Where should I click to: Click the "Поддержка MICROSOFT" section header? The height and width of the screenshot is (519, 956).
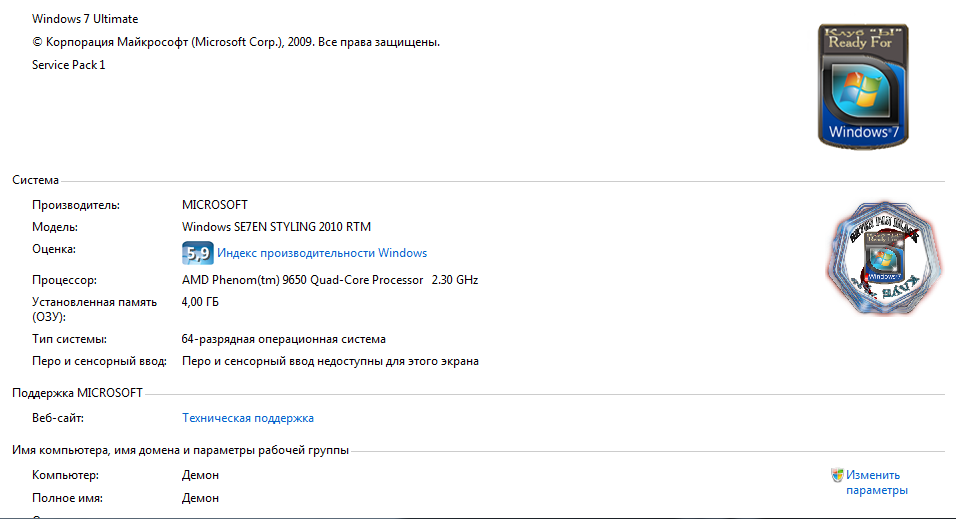pyautogui.click(x=77, y=393)
